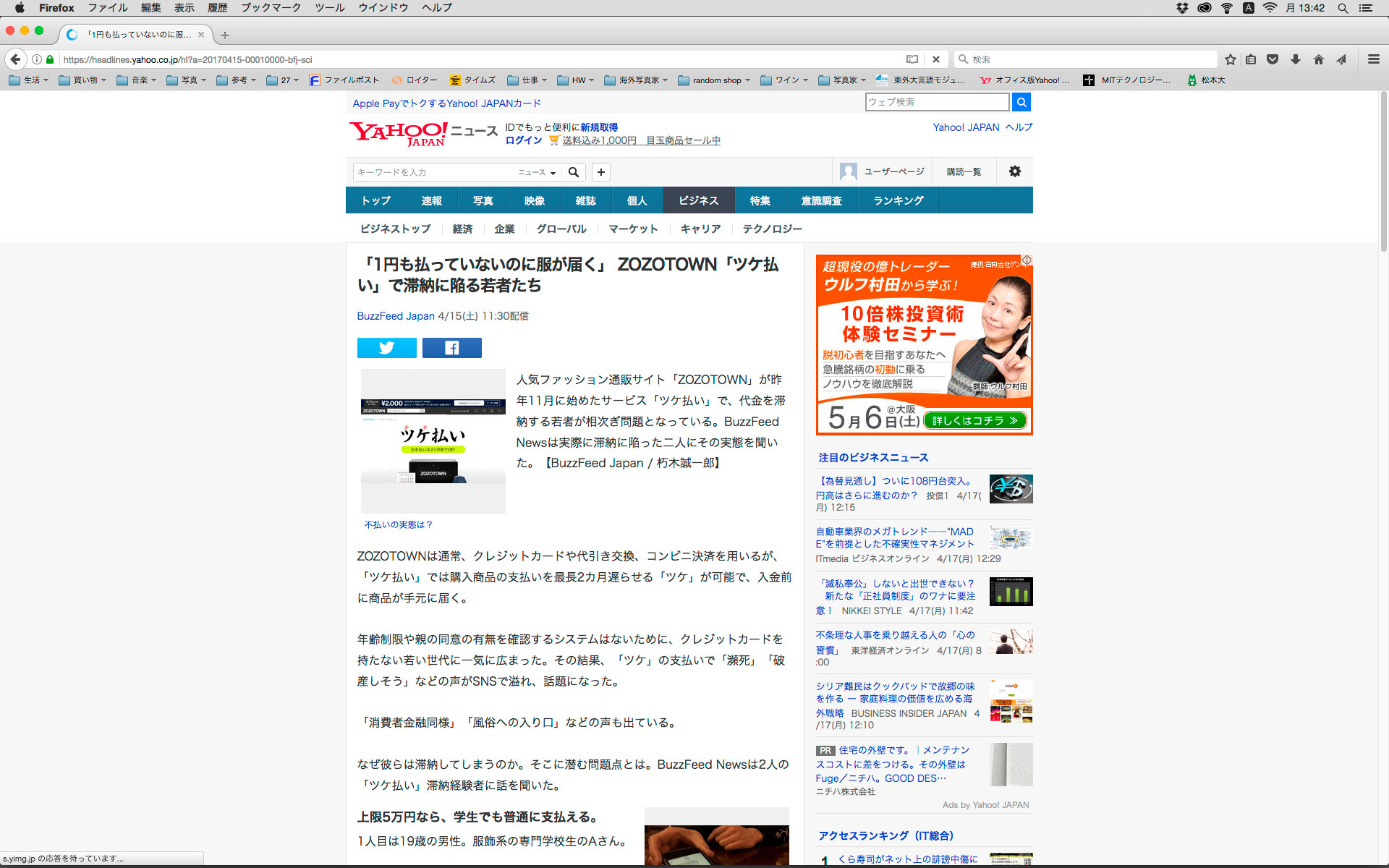Open the Pocket icon in the toolbar

[x=1273, y=59]
